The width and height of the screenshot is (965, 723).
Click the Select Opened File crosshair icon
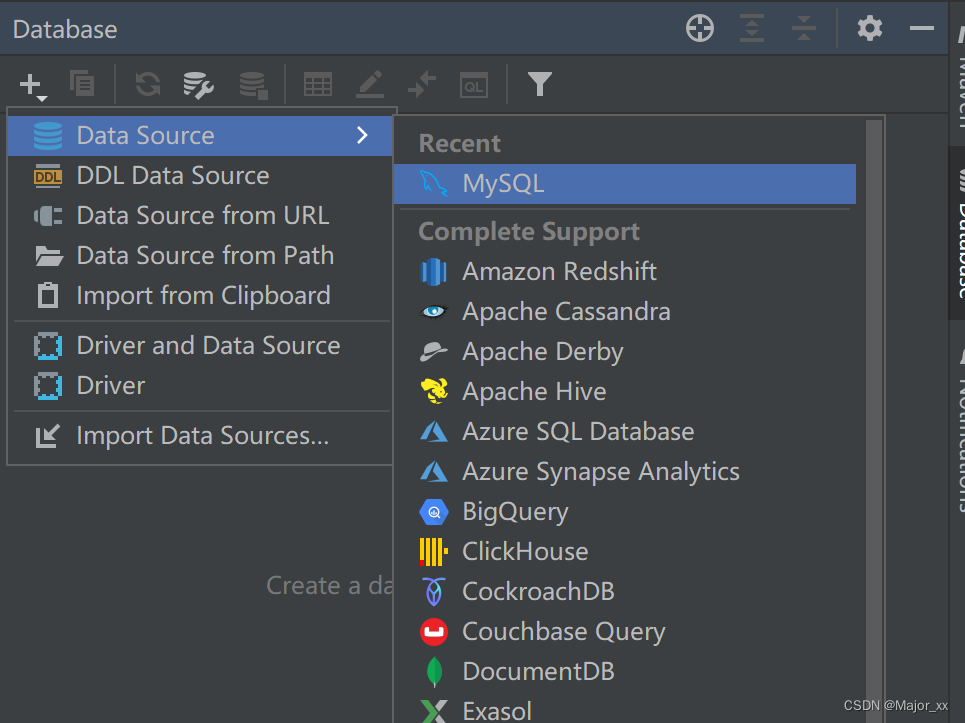point(700,28)
